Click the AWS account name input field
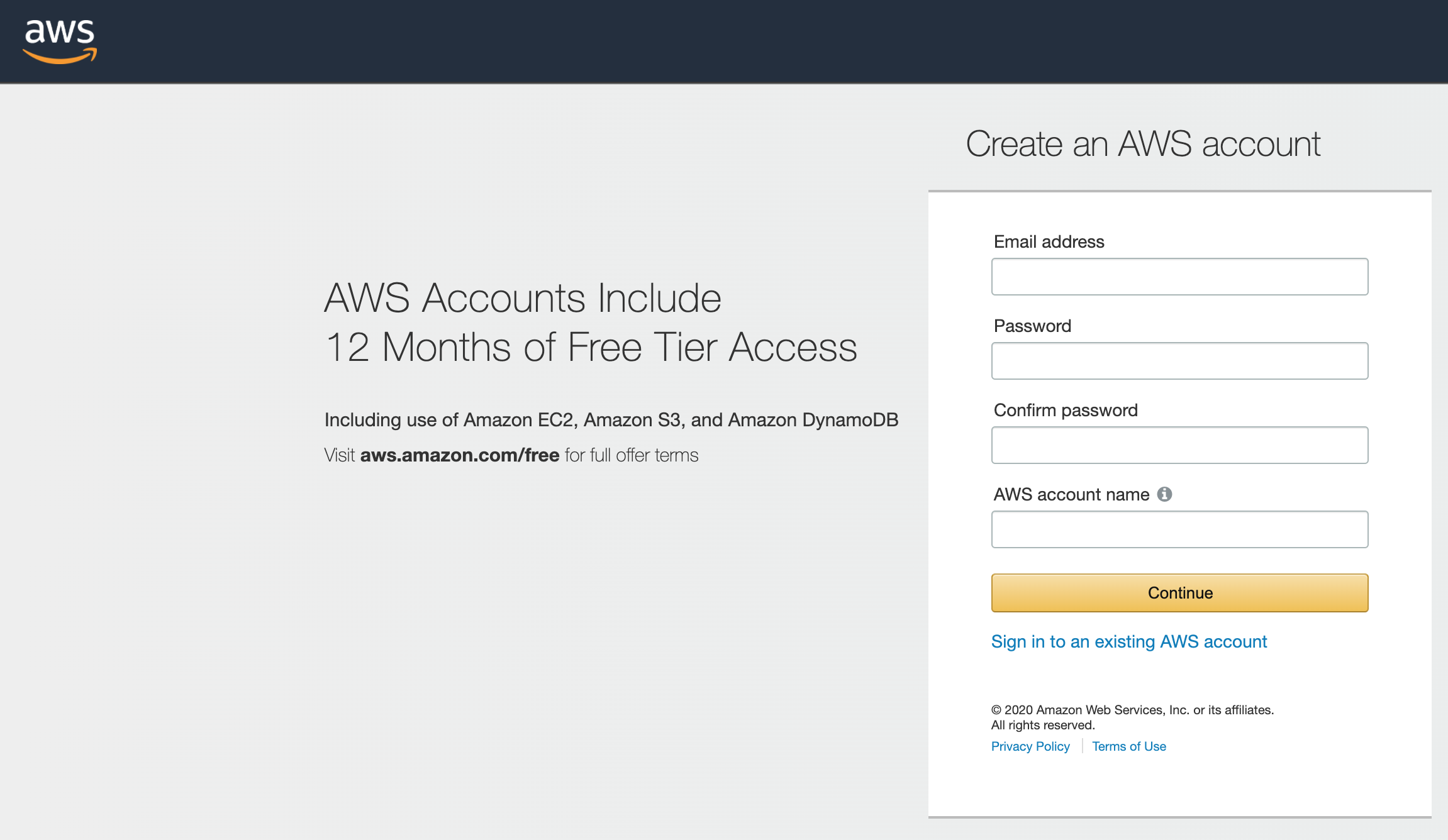 1180,529
